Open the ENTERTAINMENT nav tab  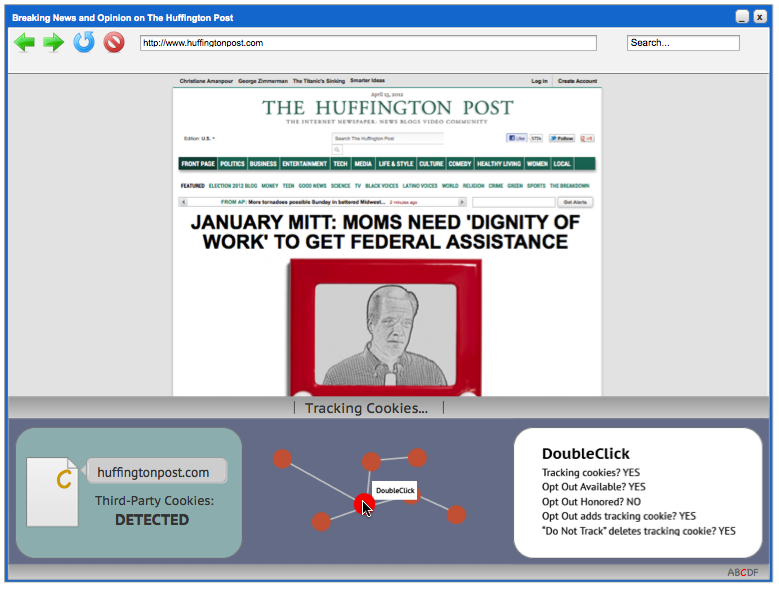[x=305, y=164]
